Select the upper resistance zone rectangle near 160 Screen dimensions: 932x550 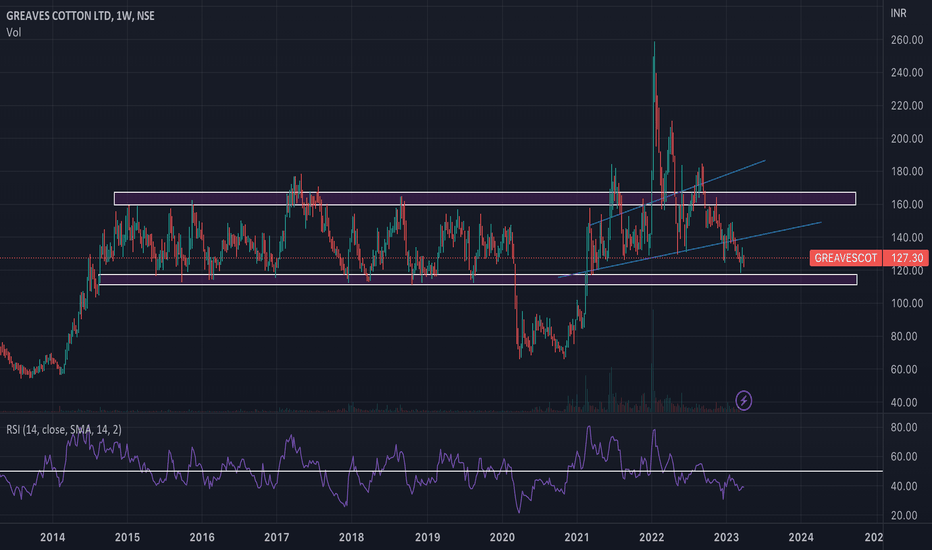(x=485, y=199)
